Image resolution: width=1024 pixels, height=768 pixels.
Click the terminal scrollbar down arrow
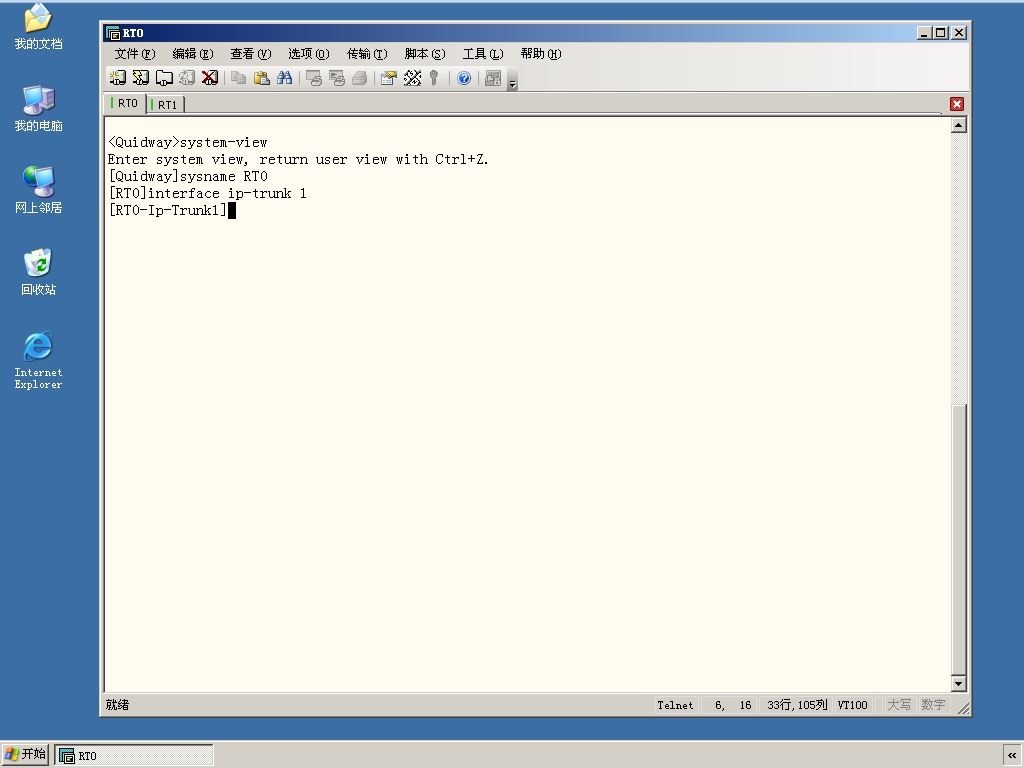click(958, 684)
